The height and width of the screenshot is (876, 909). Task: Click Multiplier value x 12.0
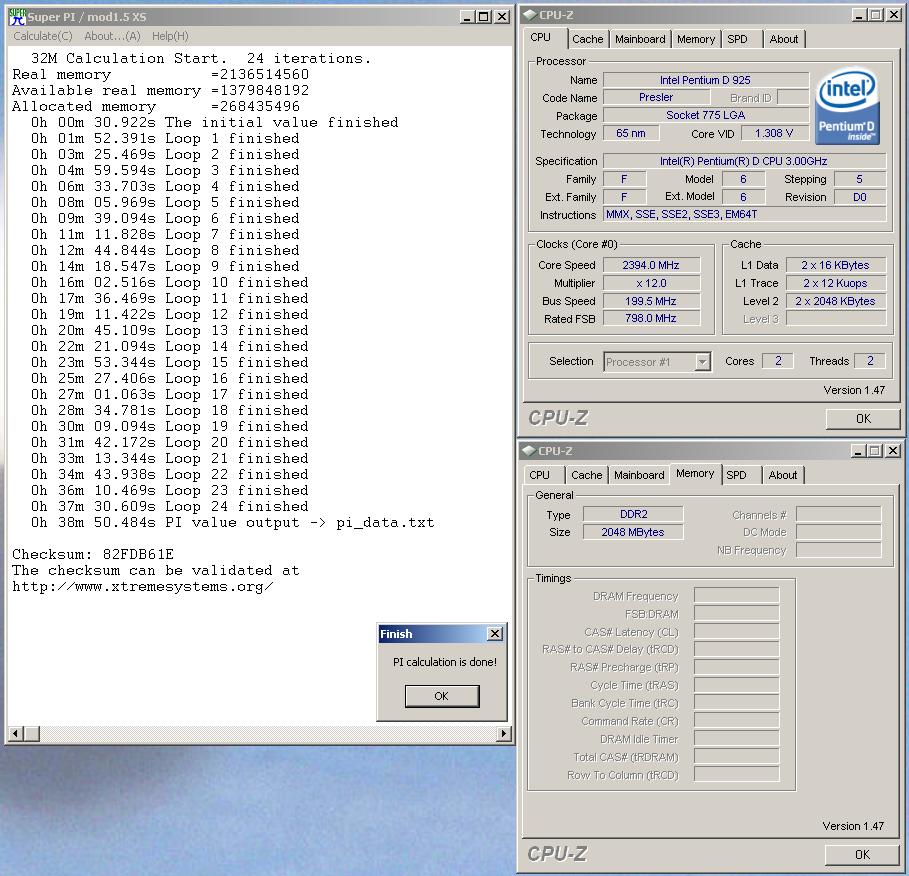coord(651,283)
